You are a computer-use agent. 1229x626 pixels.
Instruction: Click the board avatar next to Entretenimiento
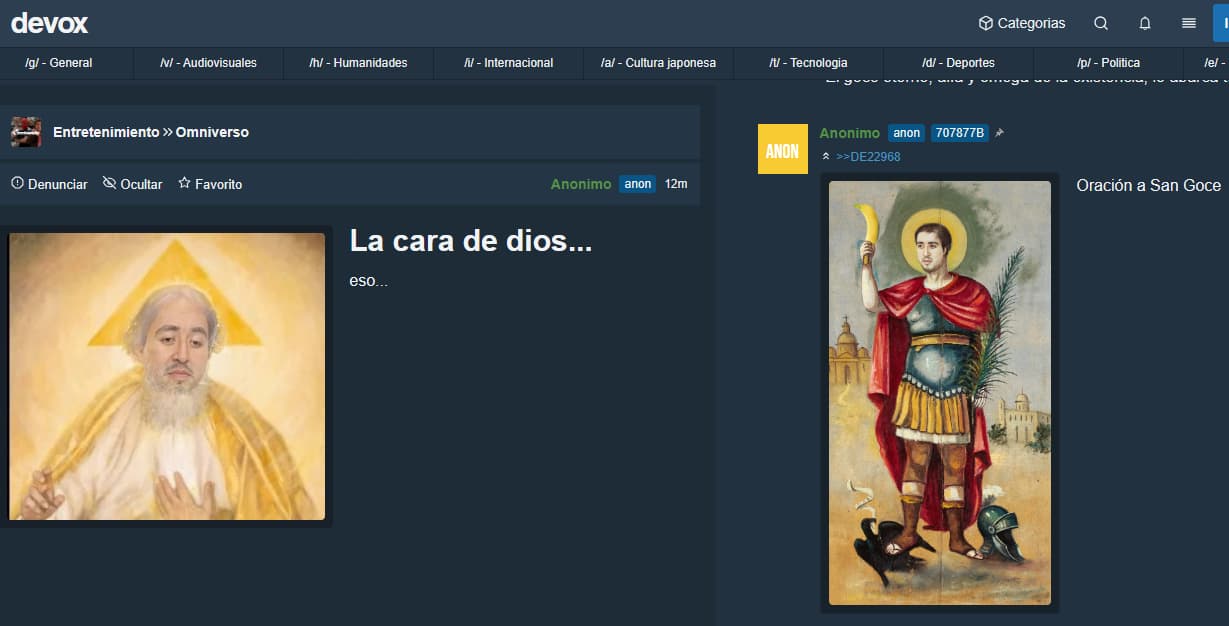(26, 132)
